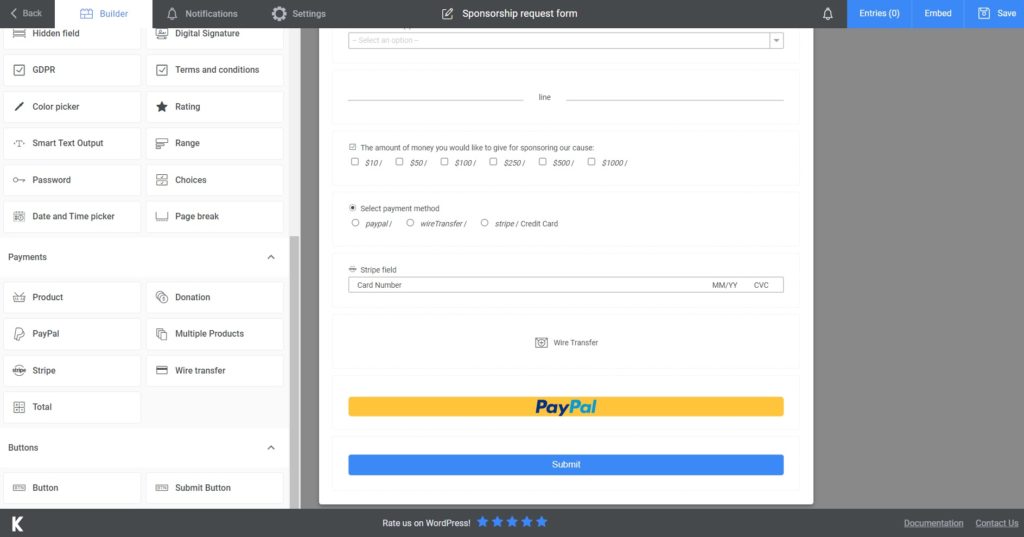Click the blue Submit button in form
This screenshot has width=1024, height=537.
(x=566, y=464)
